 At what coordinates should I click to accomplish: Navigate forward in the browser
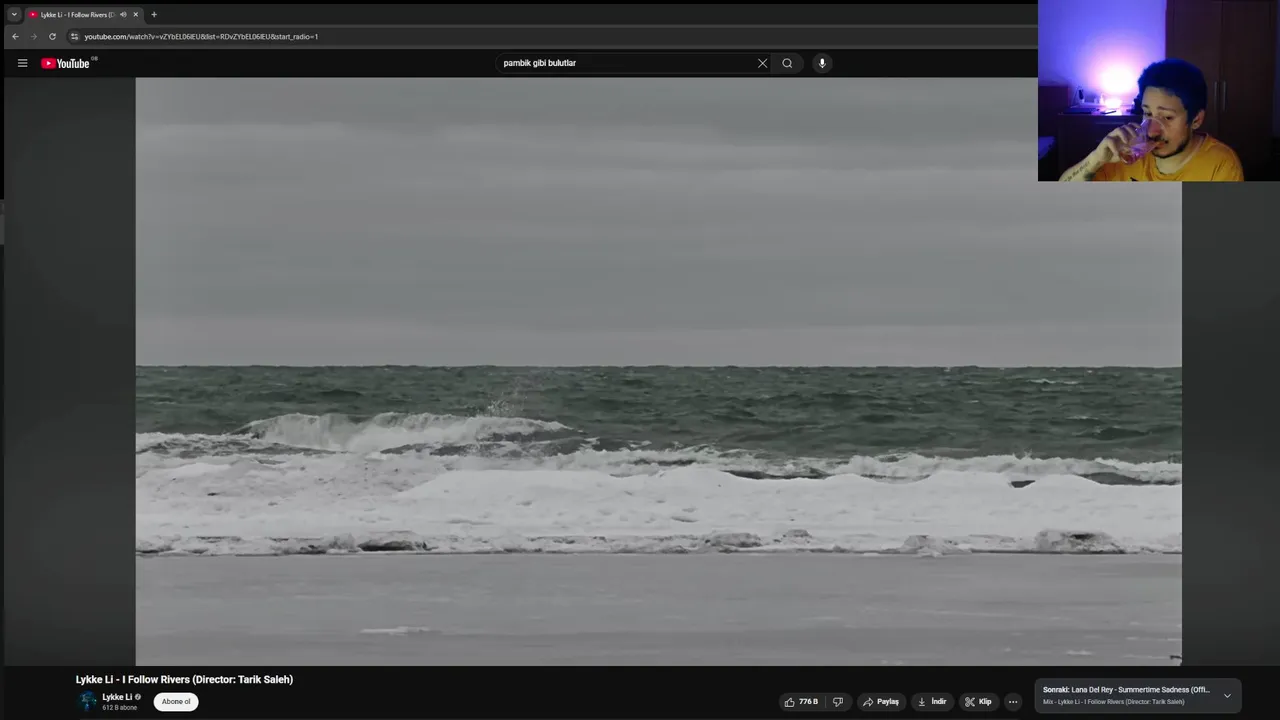(x=34, y=36)
